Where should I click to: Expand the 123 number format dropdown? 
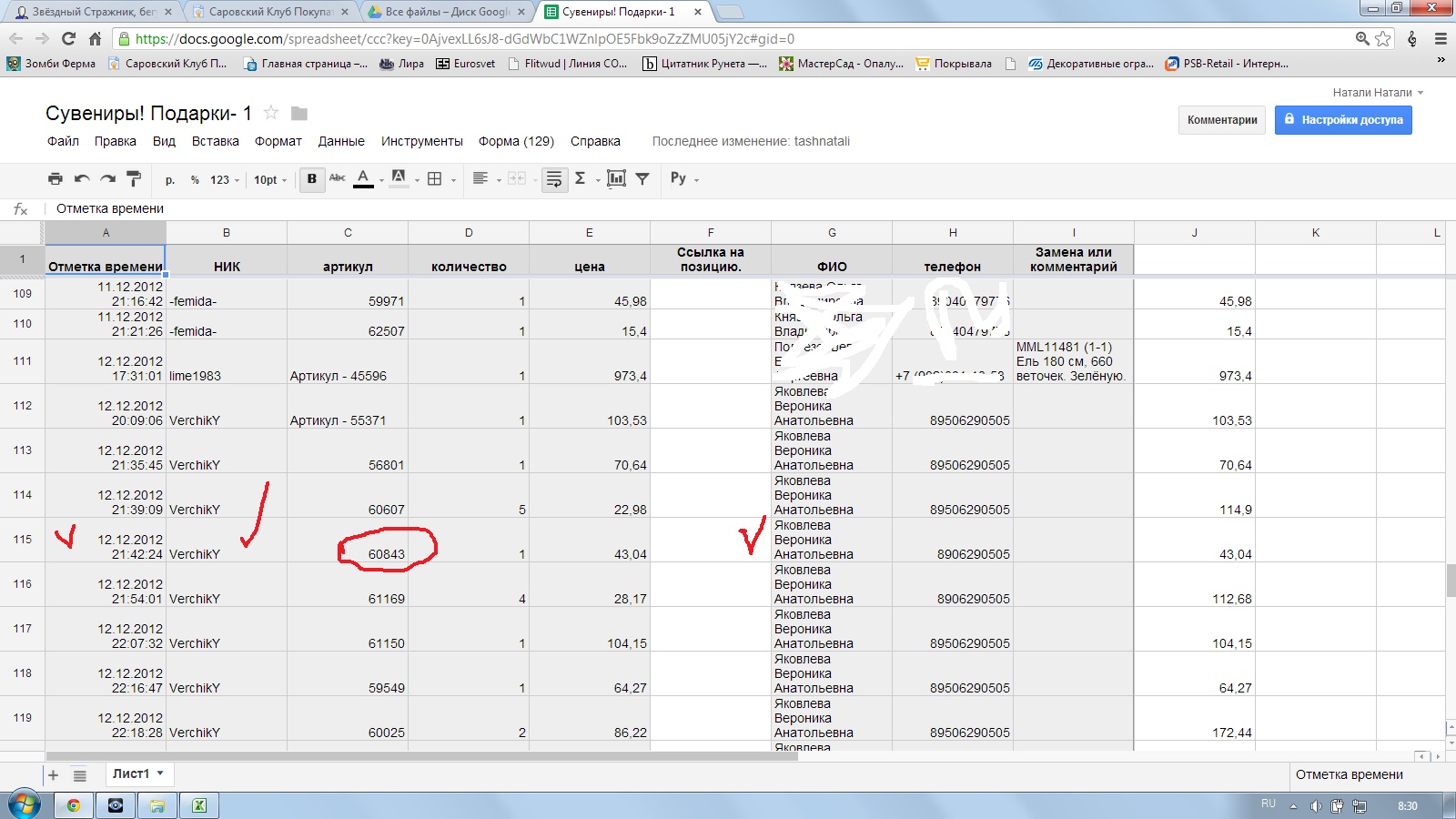(225, 179)
